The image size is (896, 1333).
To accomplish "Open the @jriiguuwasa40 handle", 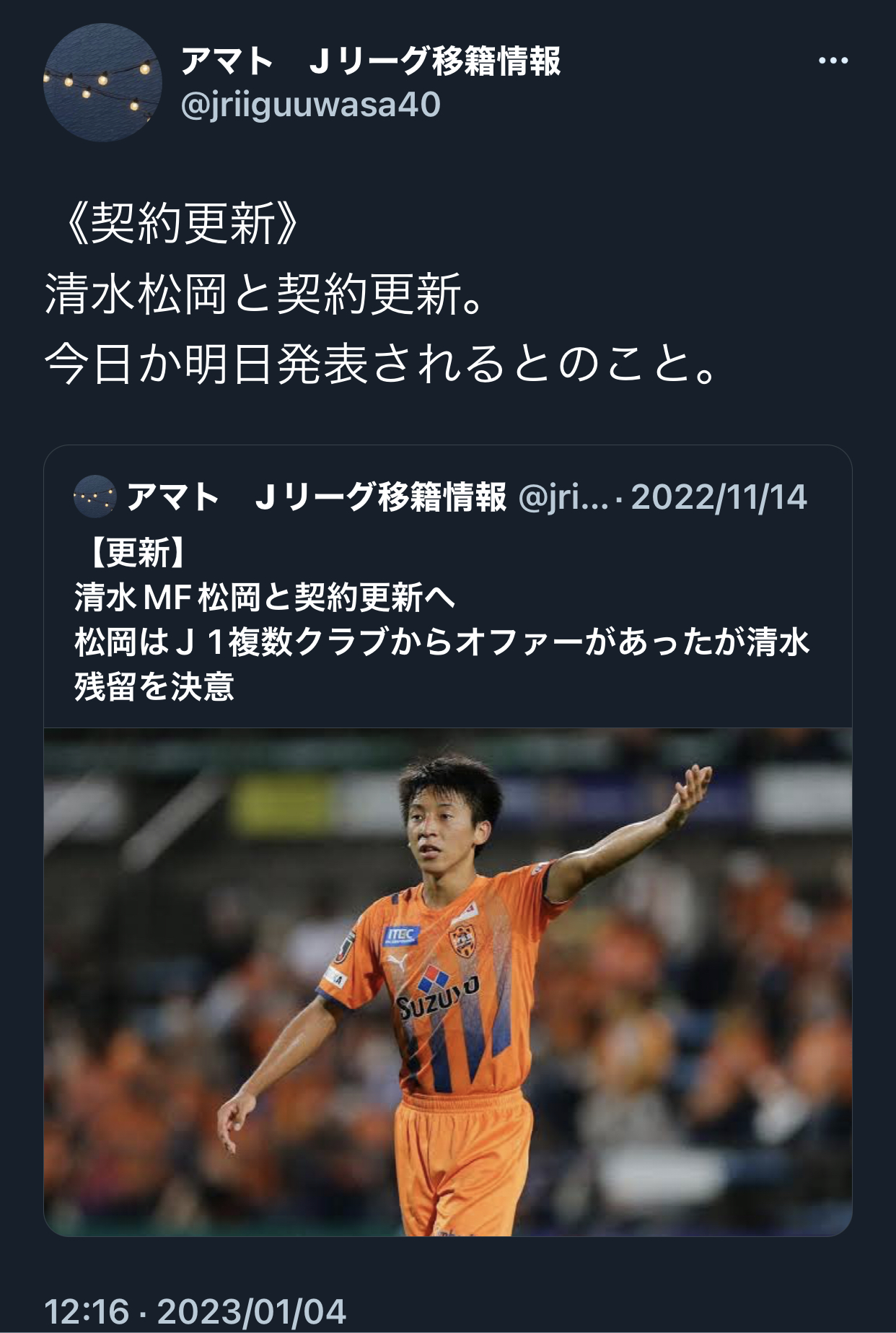I will click(x=310, y=105).
